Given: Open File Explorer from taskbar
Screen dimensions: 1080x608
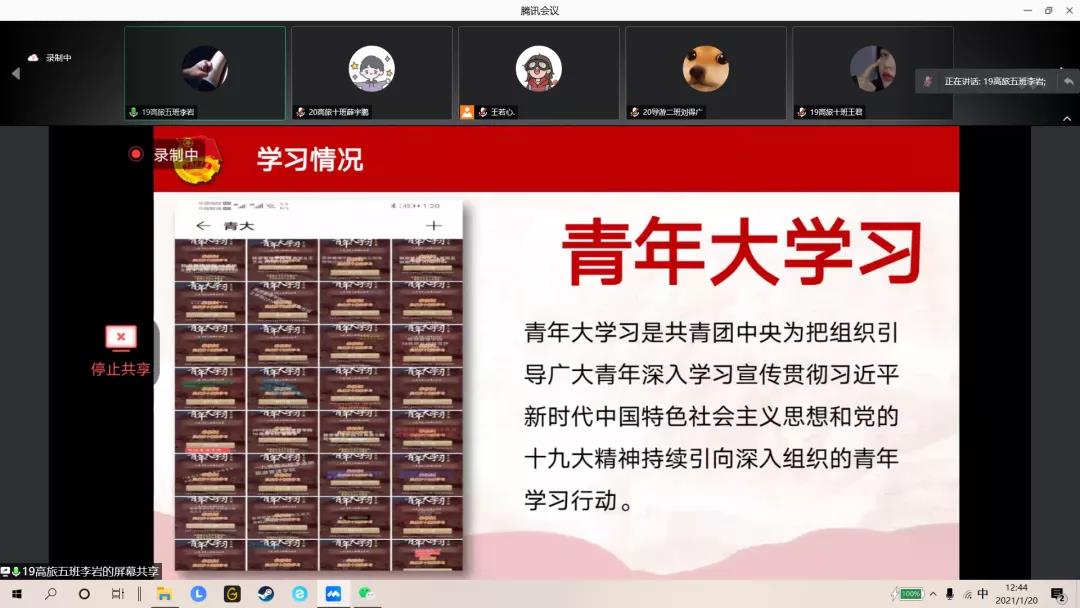Looking at the screenshot, I should coord(165,594).
